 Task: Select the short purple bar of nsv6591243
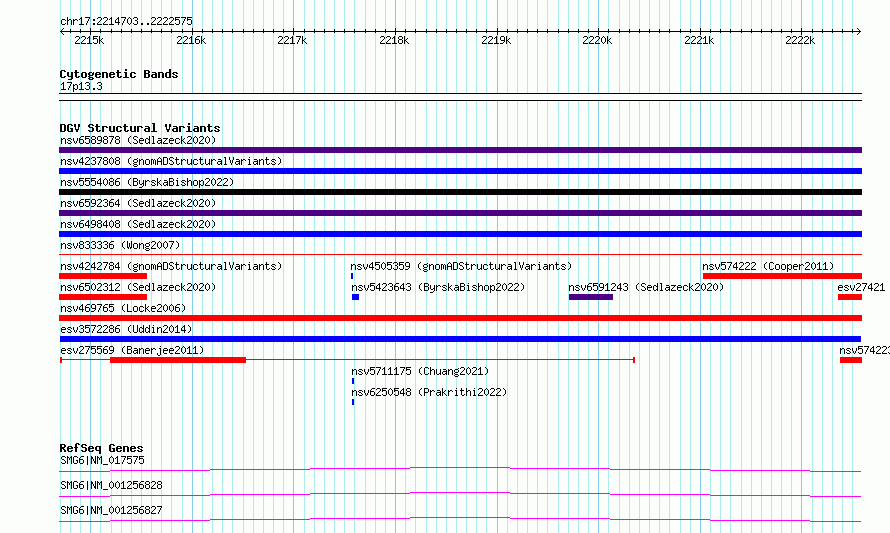pyautogui.click(x=591, y=297)
